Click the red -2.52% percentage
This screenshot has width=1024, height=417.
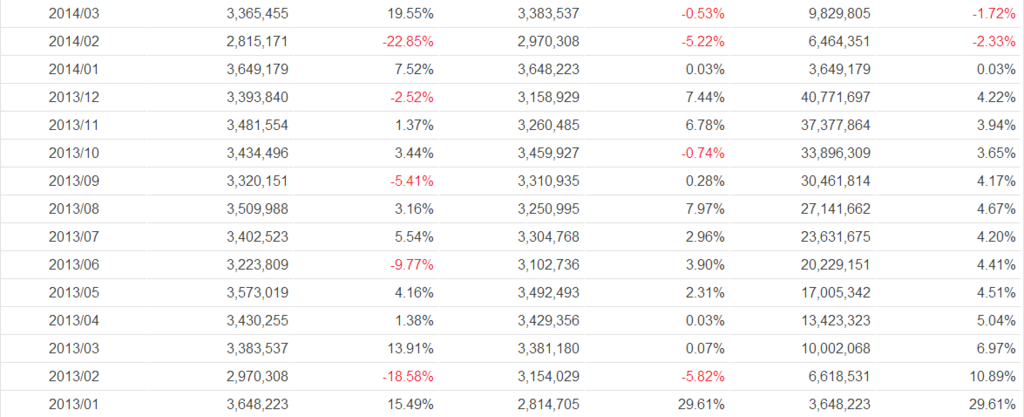click(411, 95)
